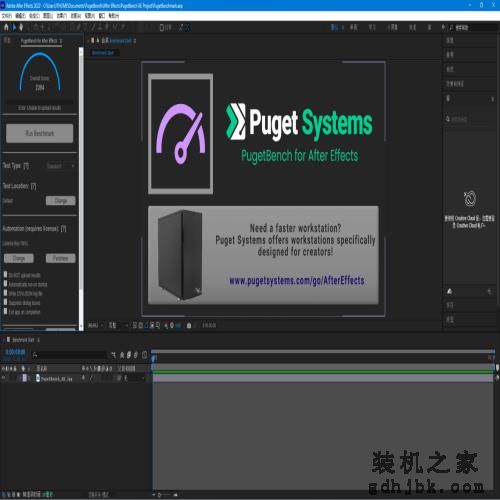Click the graph editor icon in the timeline
The width and height of the screenshot is (500, 500).
tap(144, 355)
